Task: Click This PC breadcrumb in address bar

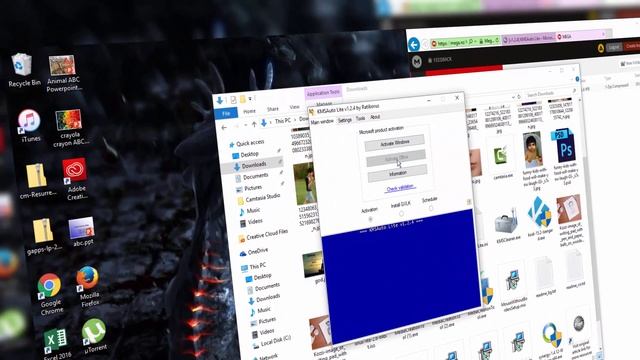Action: 282,121
